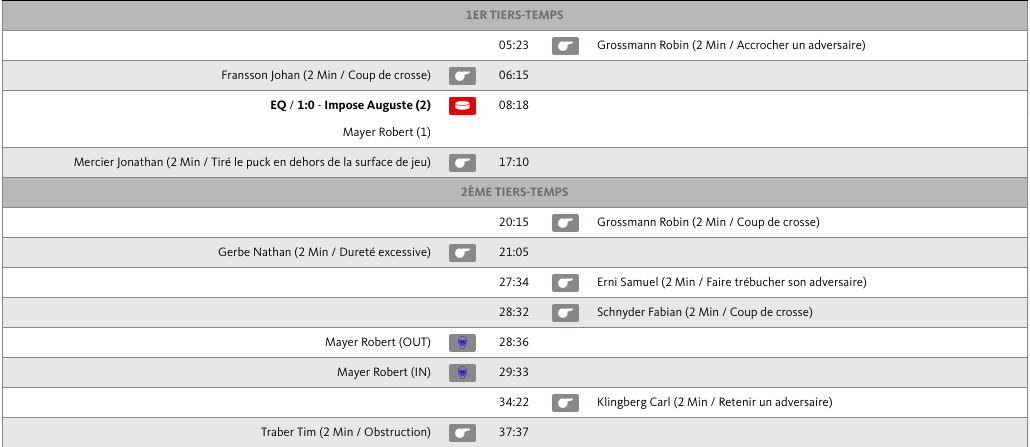This screenshot has height=447, width=1030.
Task: Click whistle icon beside Traber Tim obstruction
Action: pyautogui.click(x=462, y=433)
